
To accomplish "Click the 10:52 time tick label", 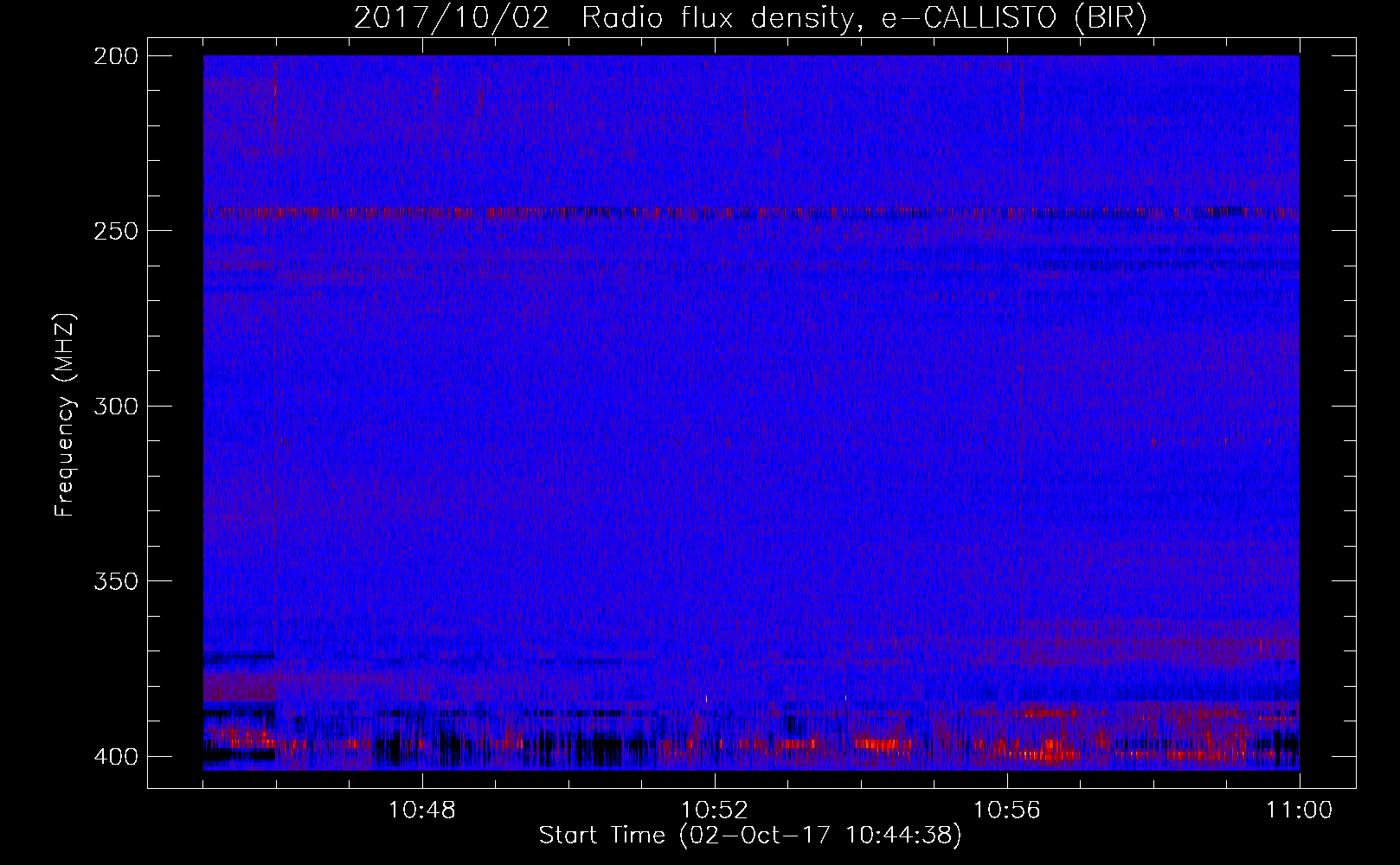I will coord(715,811).
